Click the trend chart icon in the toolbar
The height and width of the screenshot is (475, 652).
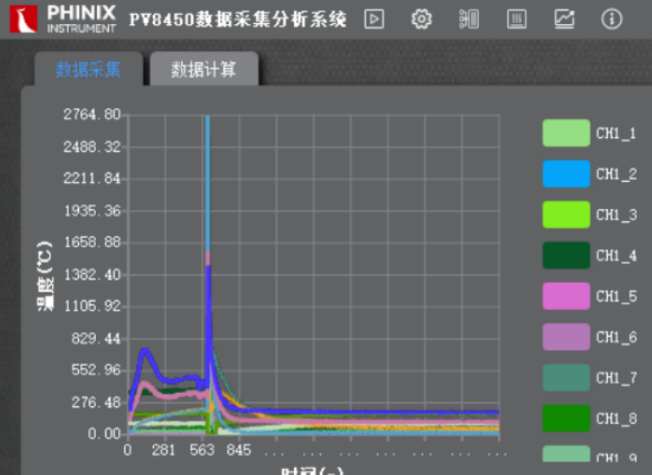pyautogui.click(x=564, y=19)
